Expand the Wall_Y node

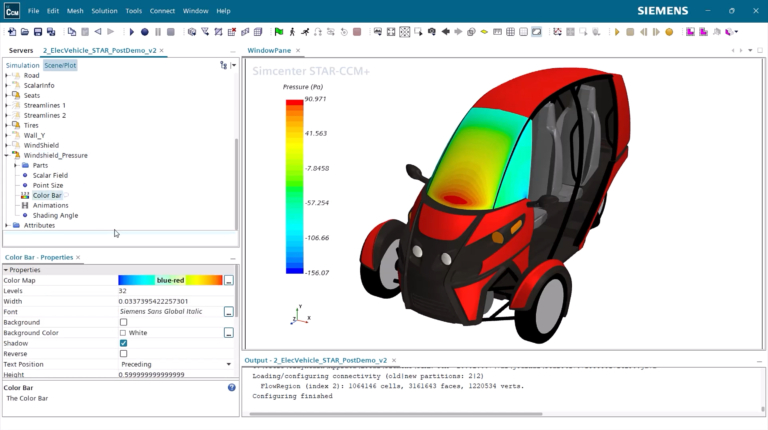[7, 135]
